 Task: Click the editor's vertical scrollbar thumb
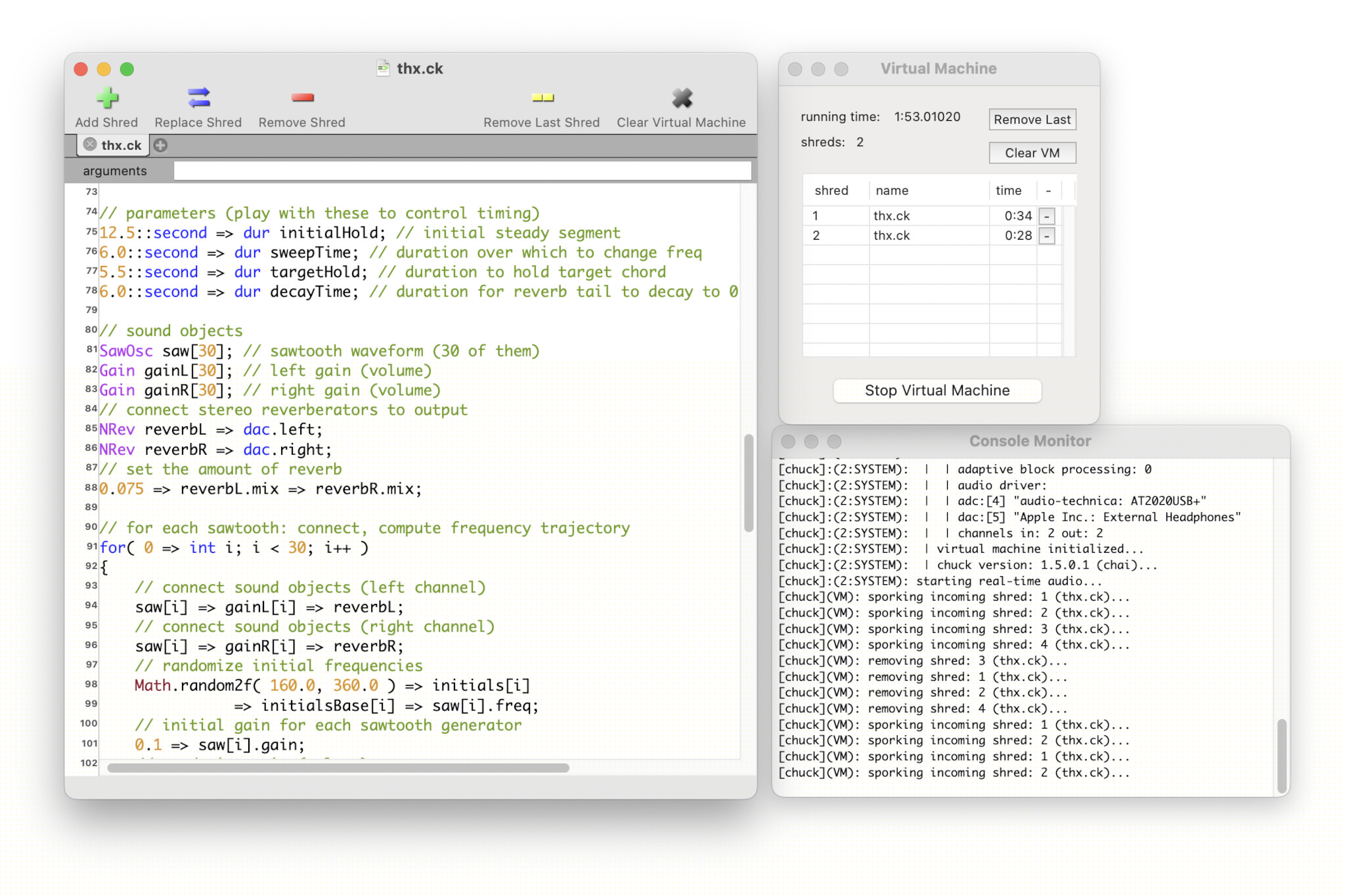[748, 482]
